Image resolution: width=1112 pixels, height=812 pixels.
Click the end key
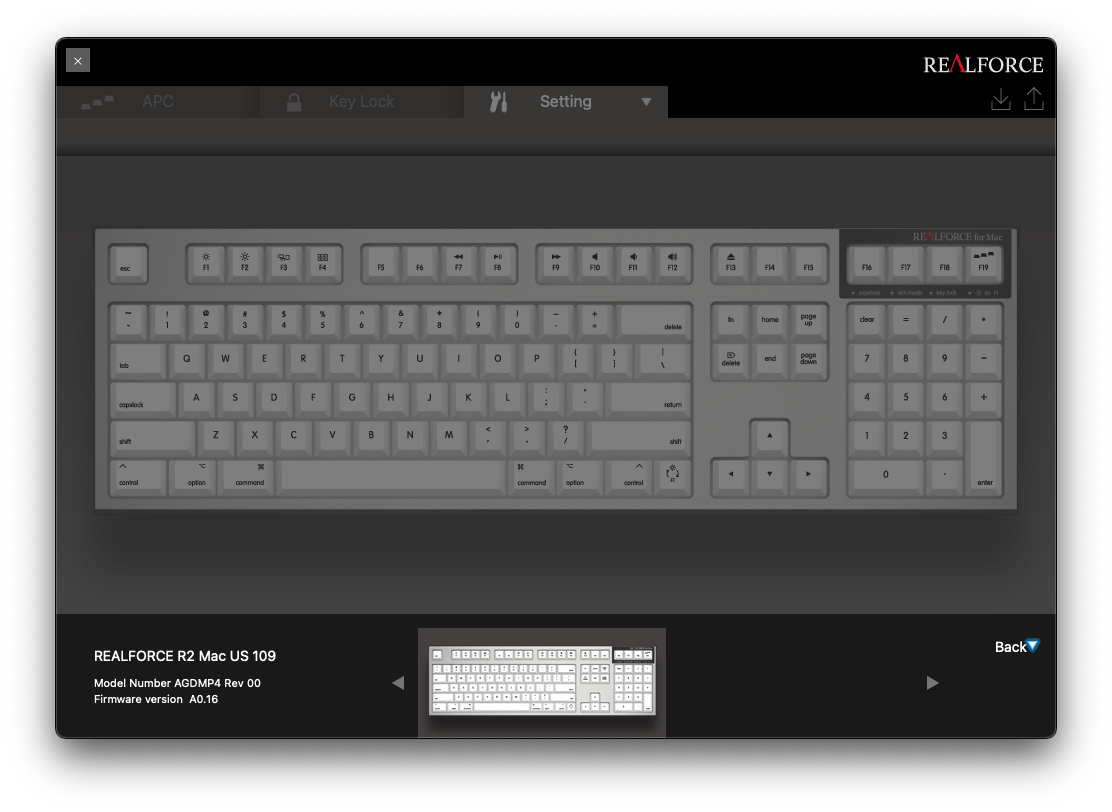point(769,359)
